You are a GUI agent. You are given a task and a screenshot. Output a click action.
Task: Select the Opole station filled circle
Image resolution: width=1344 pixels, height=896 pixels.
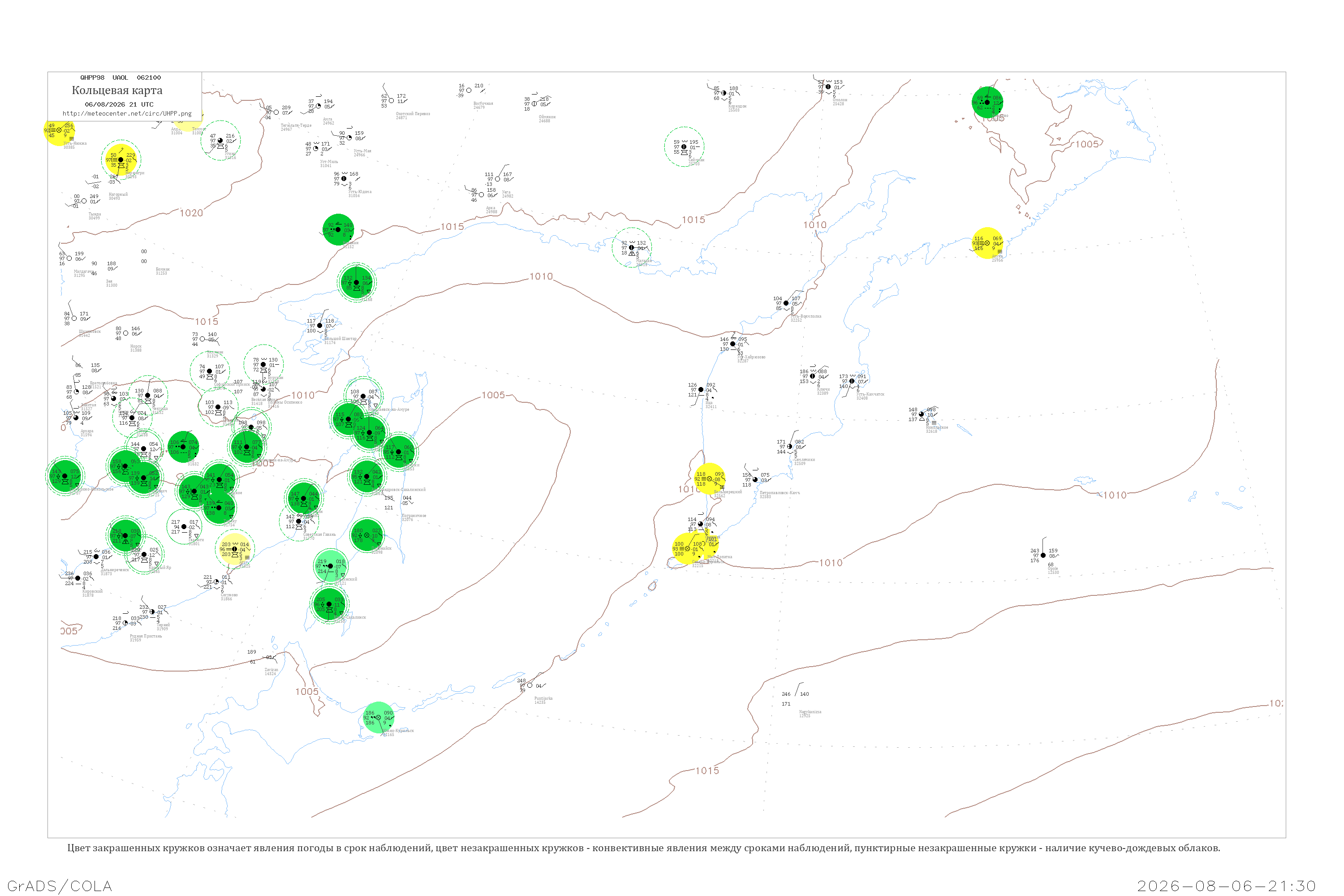click(1043, 556)
